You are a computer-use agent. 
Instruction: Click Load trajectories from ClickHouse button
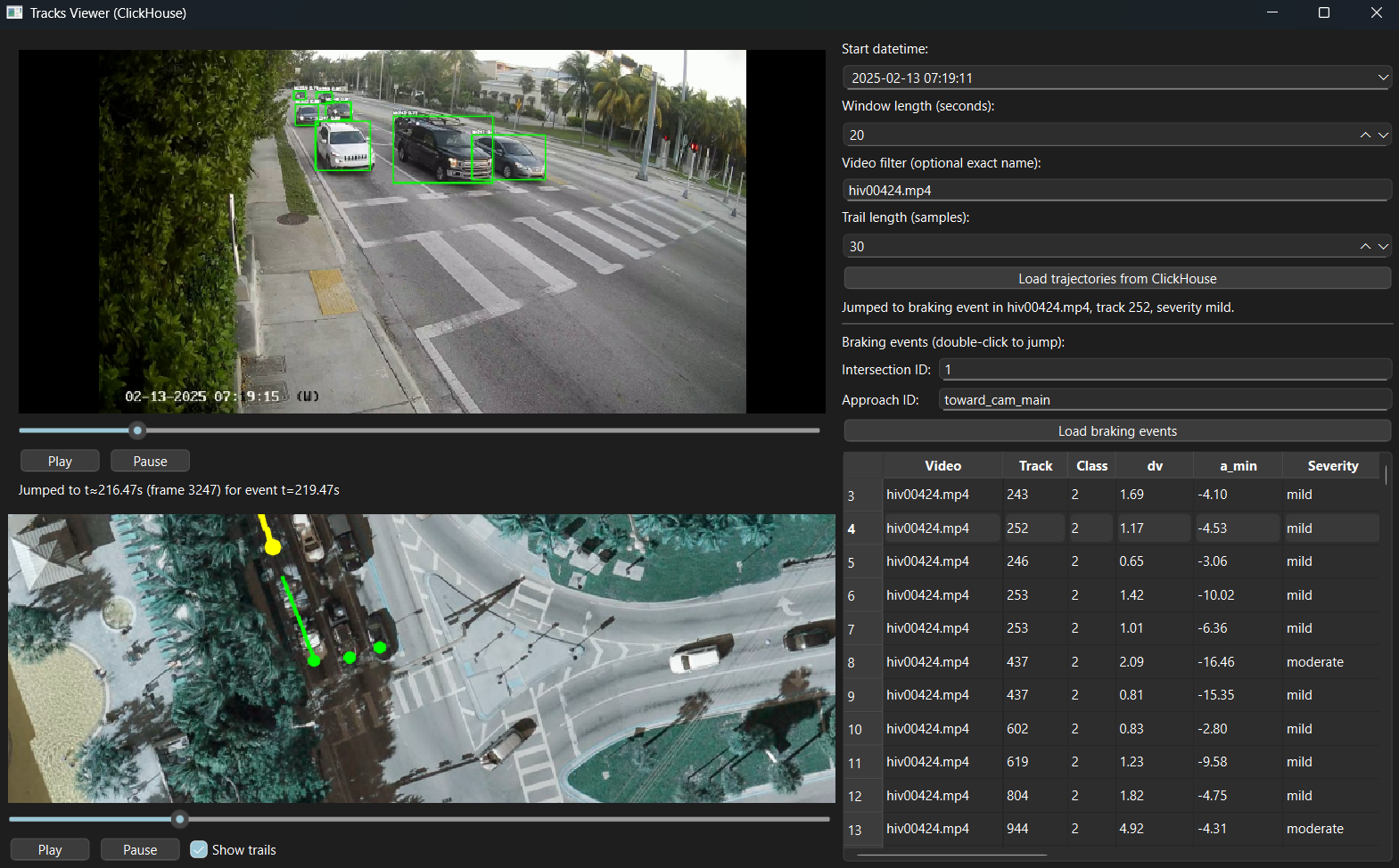point(1116,279)
